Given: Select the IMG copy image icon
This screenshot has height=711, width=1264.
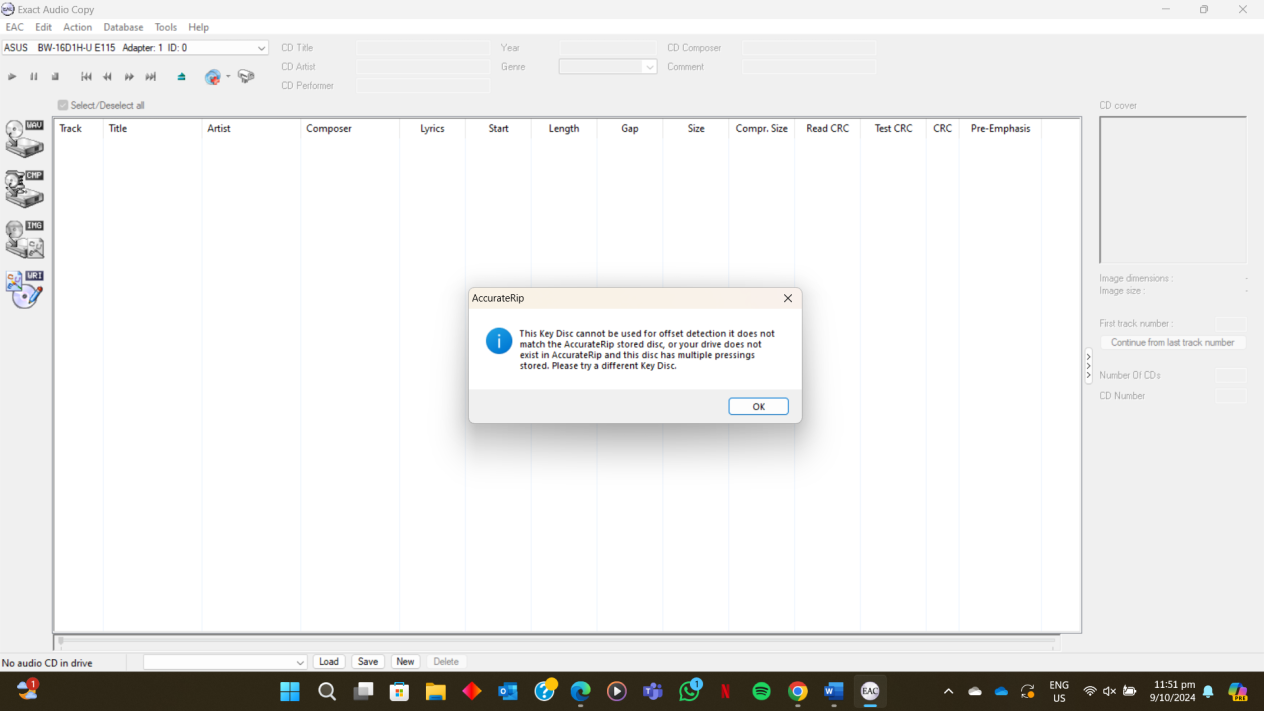Looking at the screenshot, I should [x=24, y=240].
